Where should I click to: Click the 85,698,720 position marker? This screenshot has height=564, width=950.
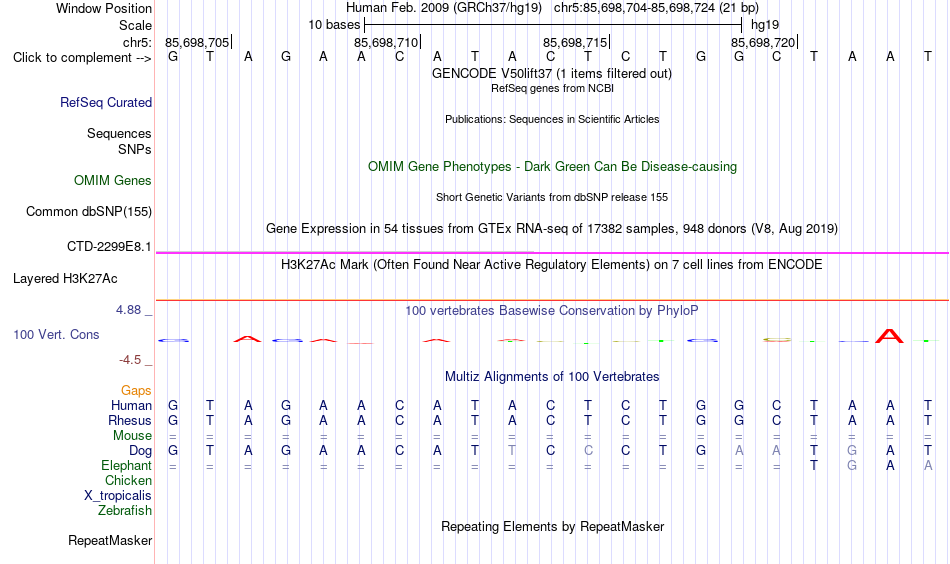coord(765,42)
